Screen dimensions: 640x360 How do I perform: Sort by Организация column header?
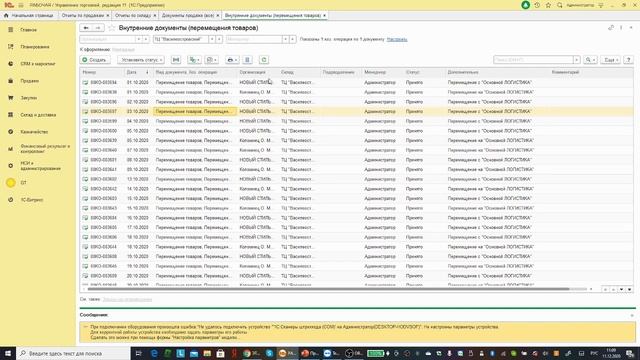[x=258, y=72]
